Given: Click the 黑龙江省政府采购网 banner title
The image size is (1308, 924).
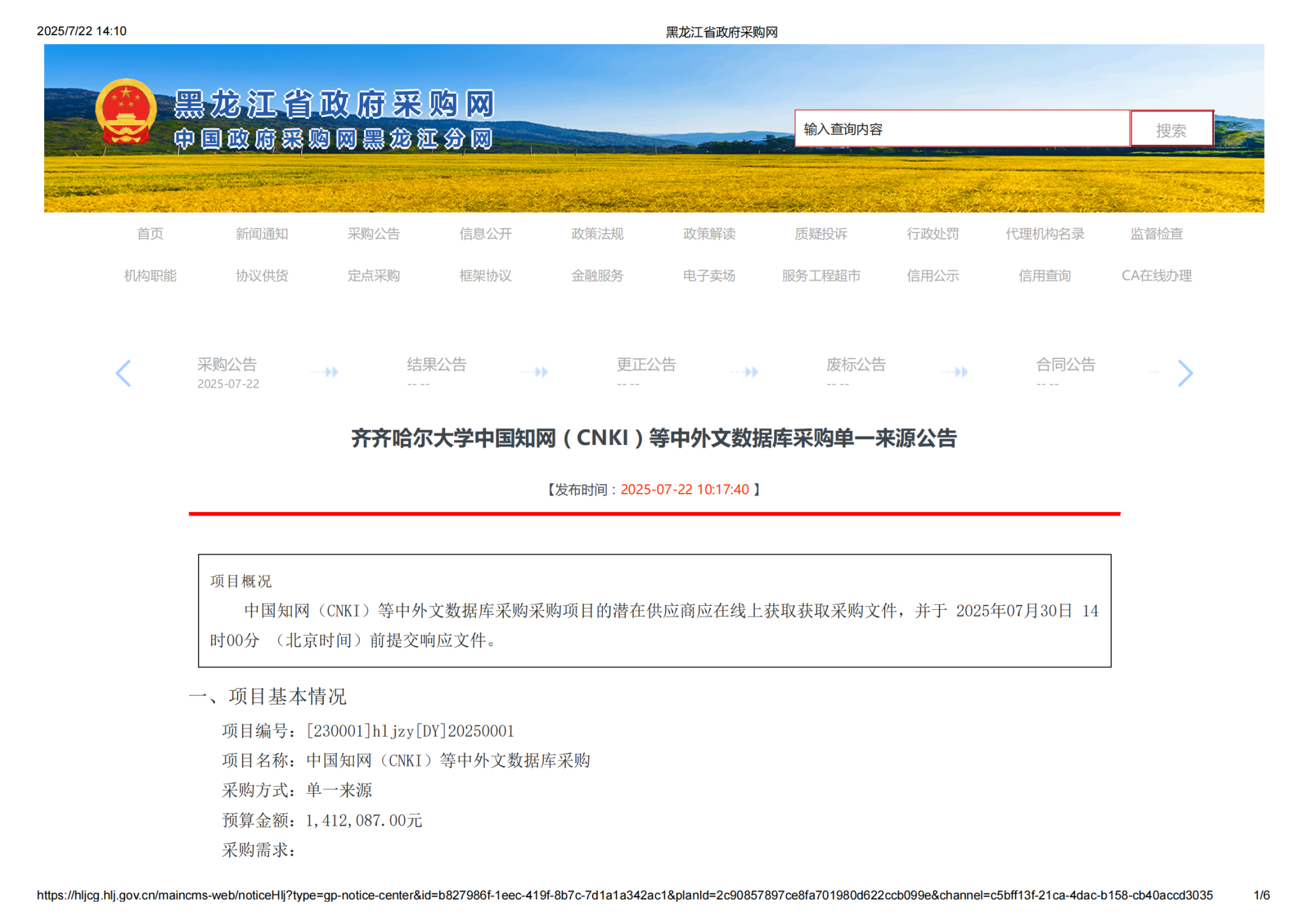Looking at the screenshot, I should click(334, 104).
